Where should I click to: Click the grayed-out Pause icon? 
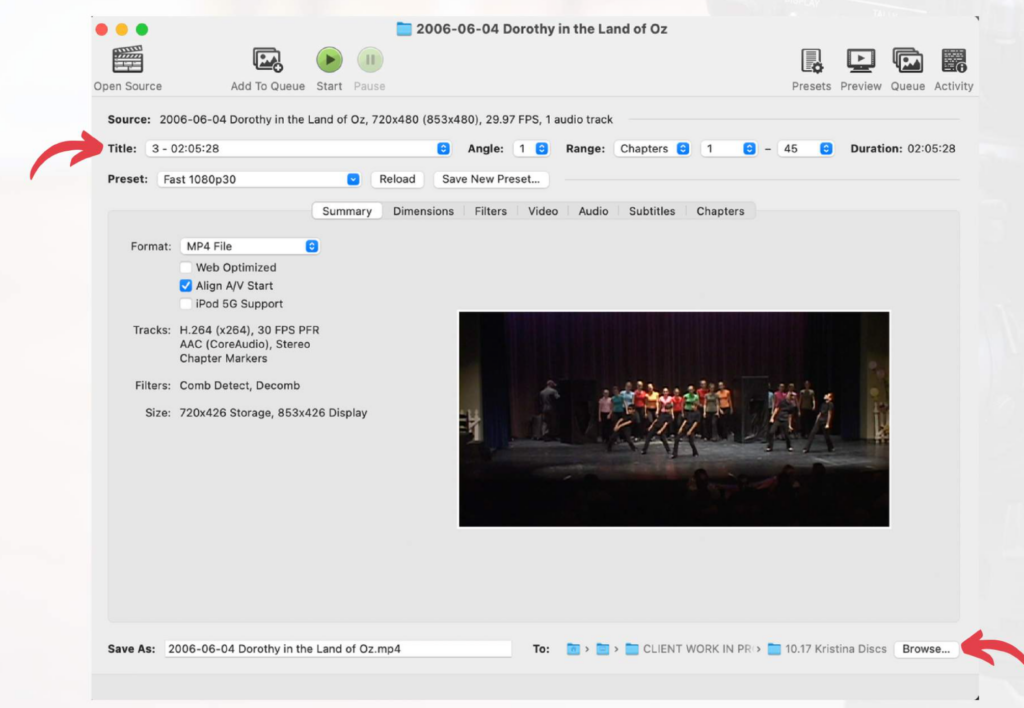pyautogui.click(x=369, y=59)
